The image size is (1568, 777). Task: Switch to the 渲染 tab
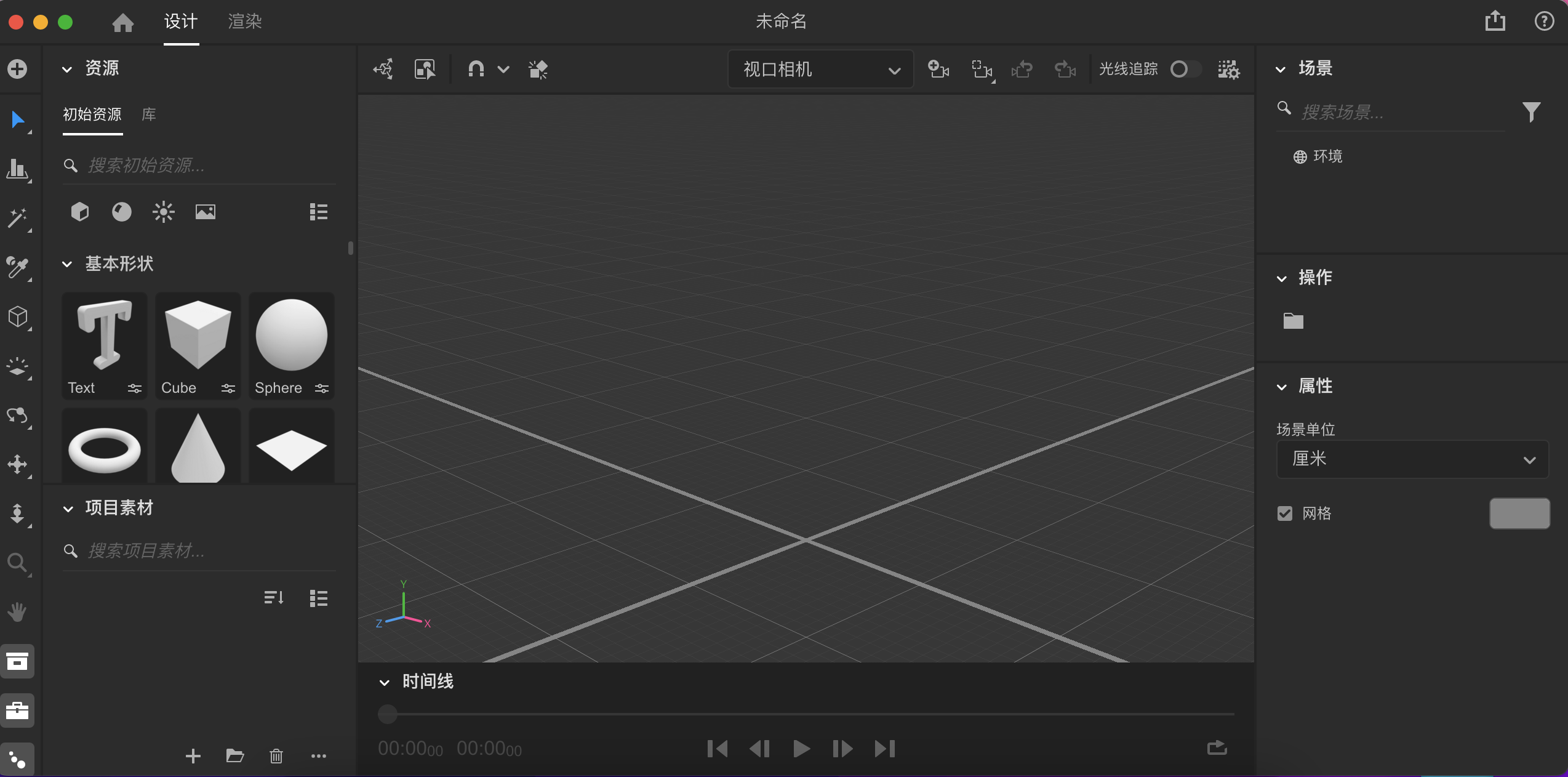click(x=244, y=22)
